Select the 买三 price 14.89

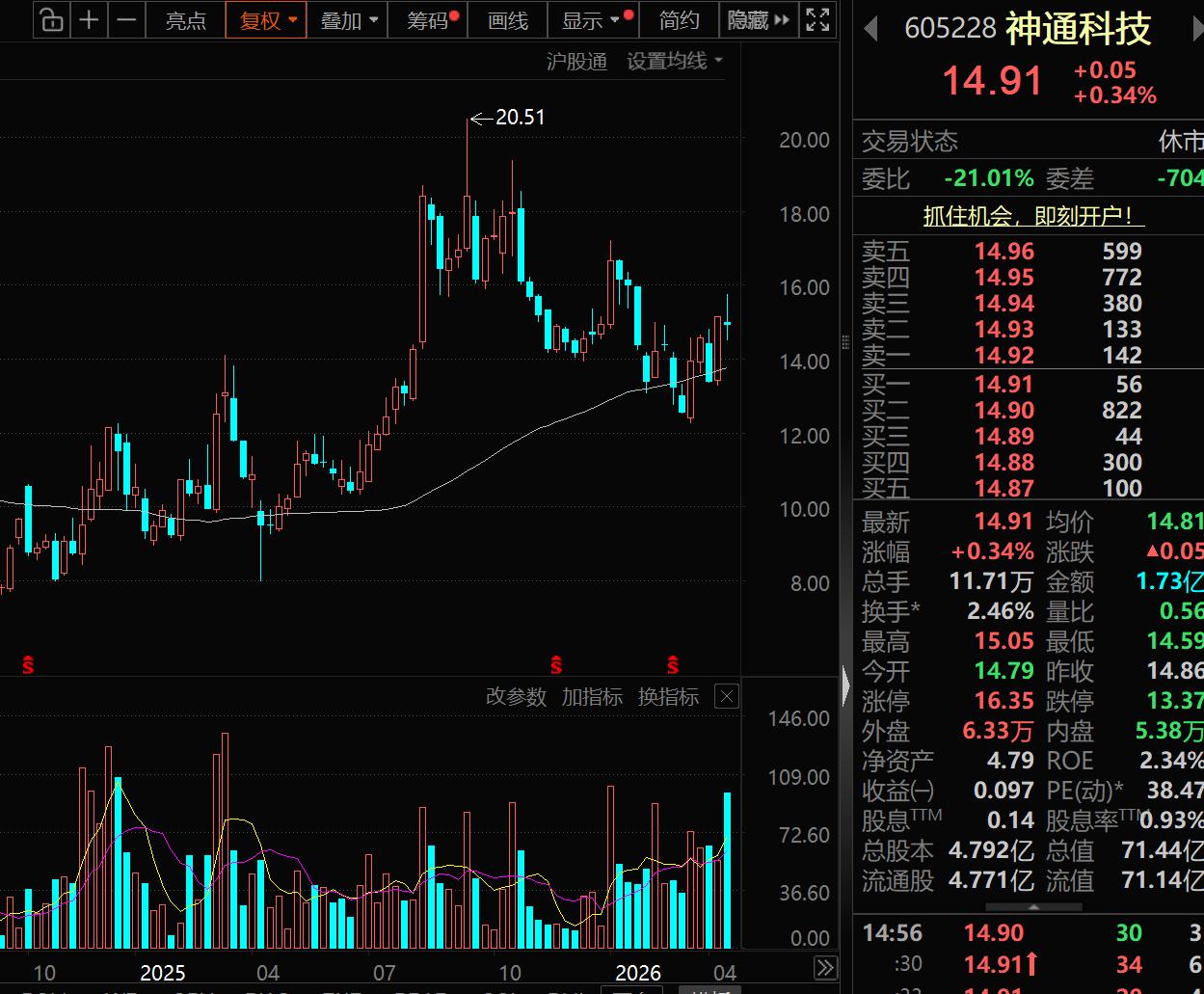coord(1003,437)
